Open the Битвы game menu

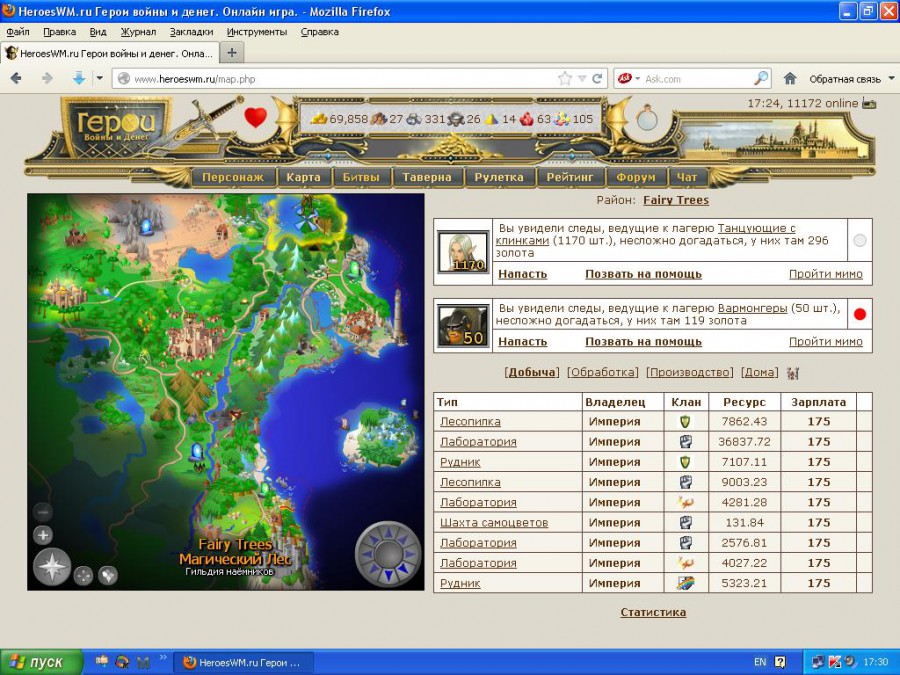pos(361,177)
